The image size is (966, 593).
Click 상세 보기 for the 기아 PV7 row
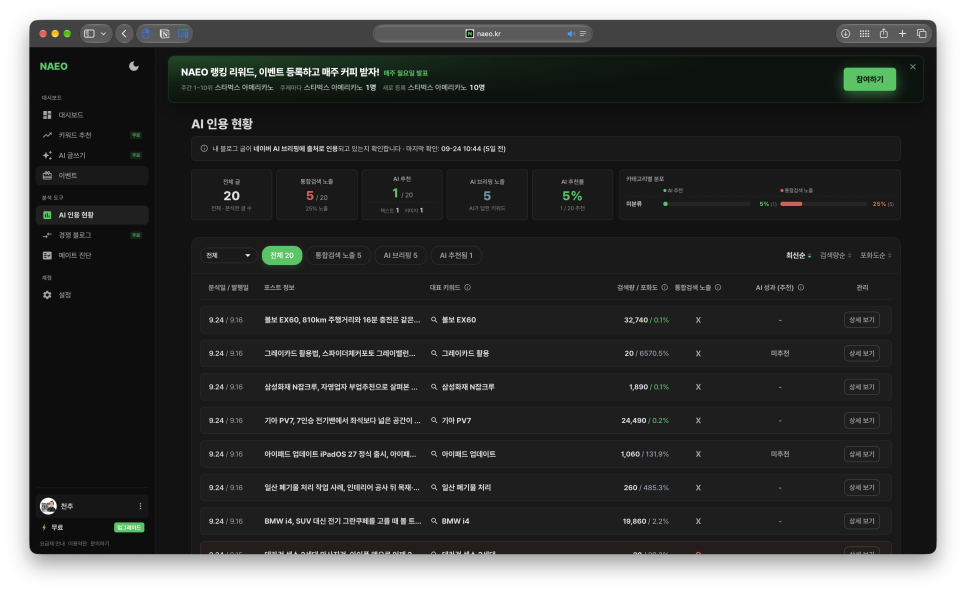pyautogui.click(x=861, y=421)
